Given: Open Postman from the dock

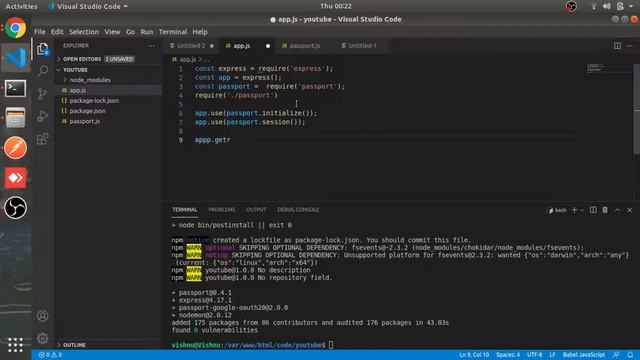Looking at the screenshot, I should click(16, 148).
